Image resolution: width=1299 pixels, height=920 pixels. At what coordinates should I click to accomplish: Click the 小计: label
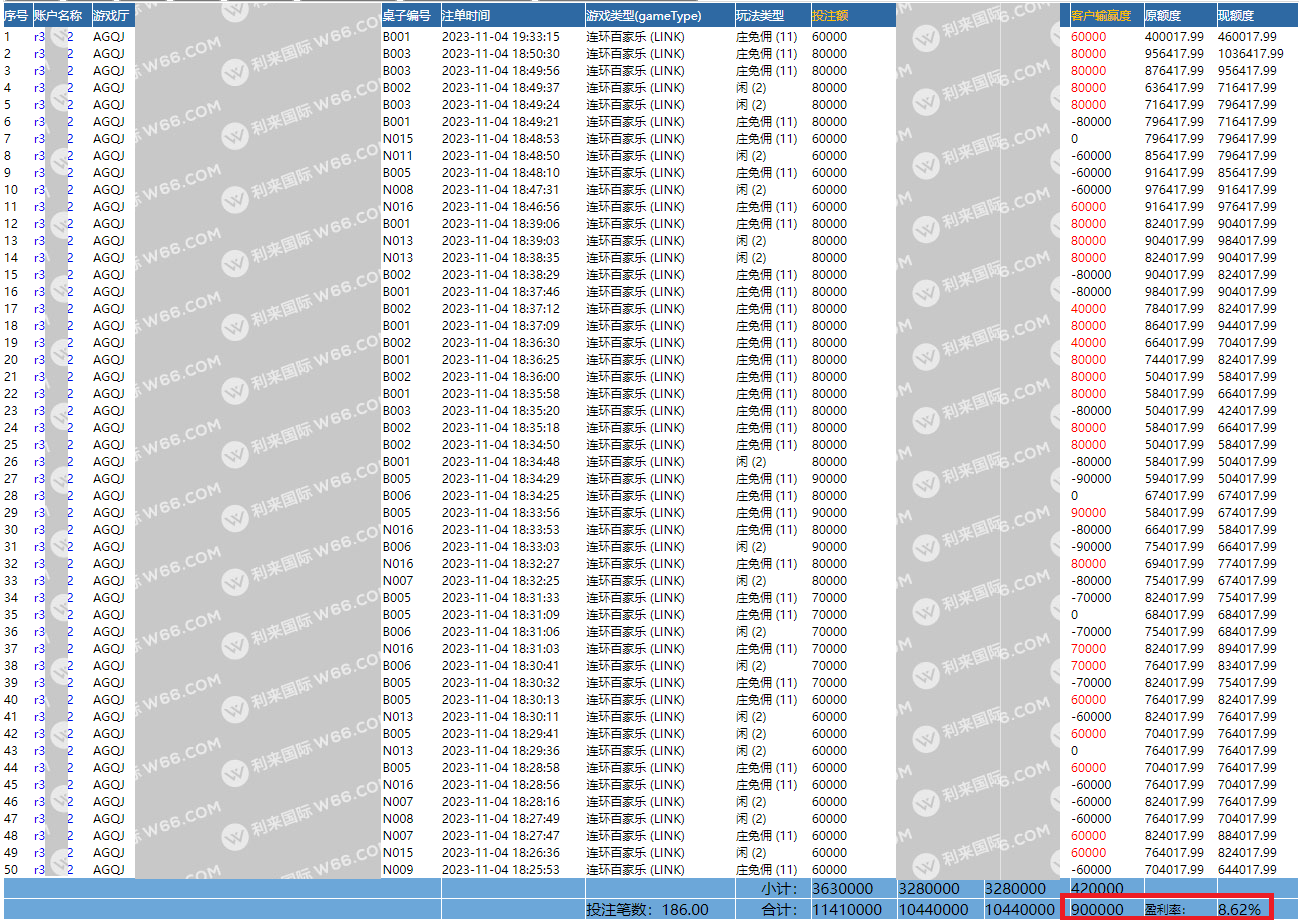pyautogui.click(x=780, y=888)
